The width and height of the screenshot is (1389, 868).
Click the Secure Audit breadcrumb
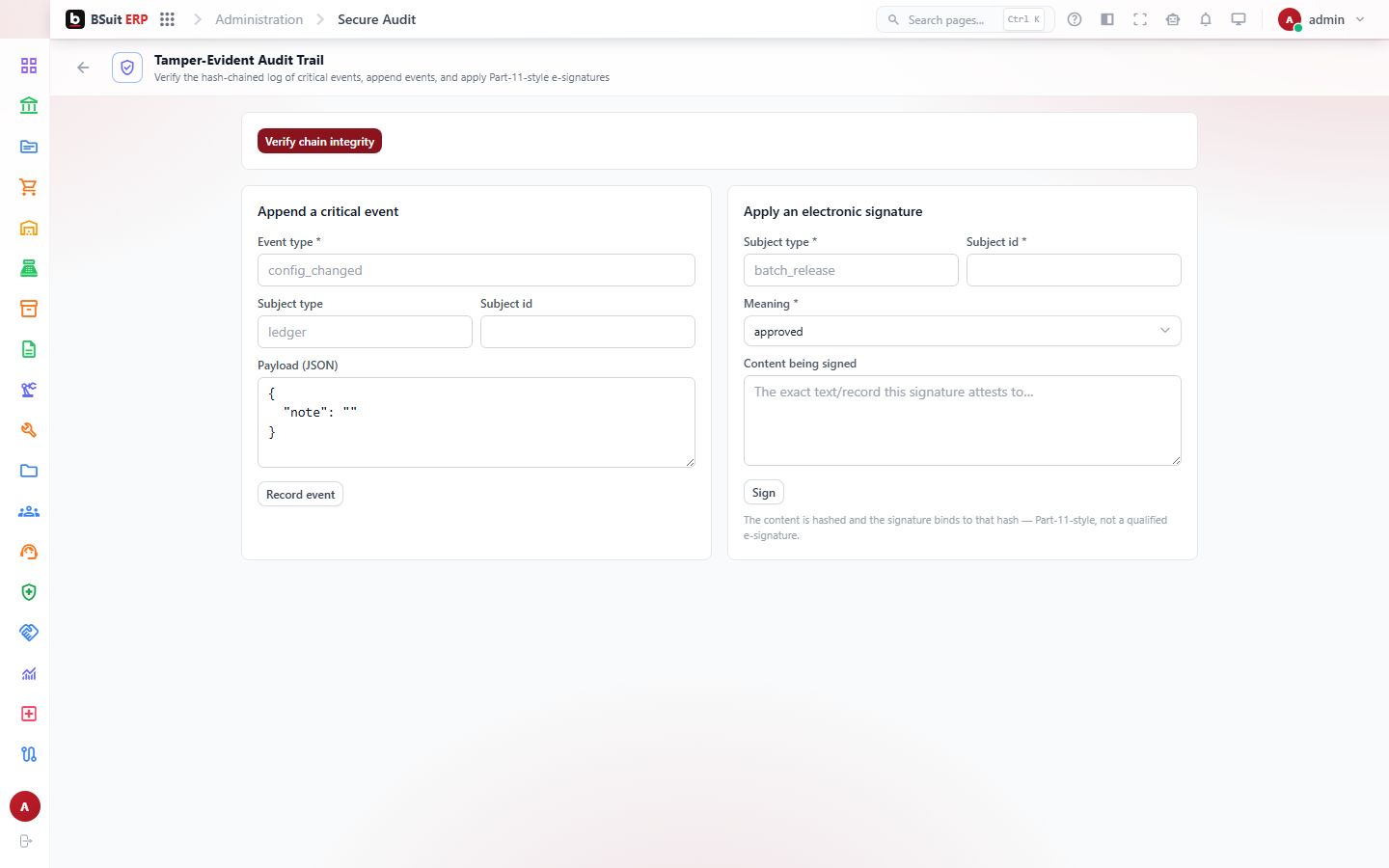pyautogui.click(x=376, y=19)
